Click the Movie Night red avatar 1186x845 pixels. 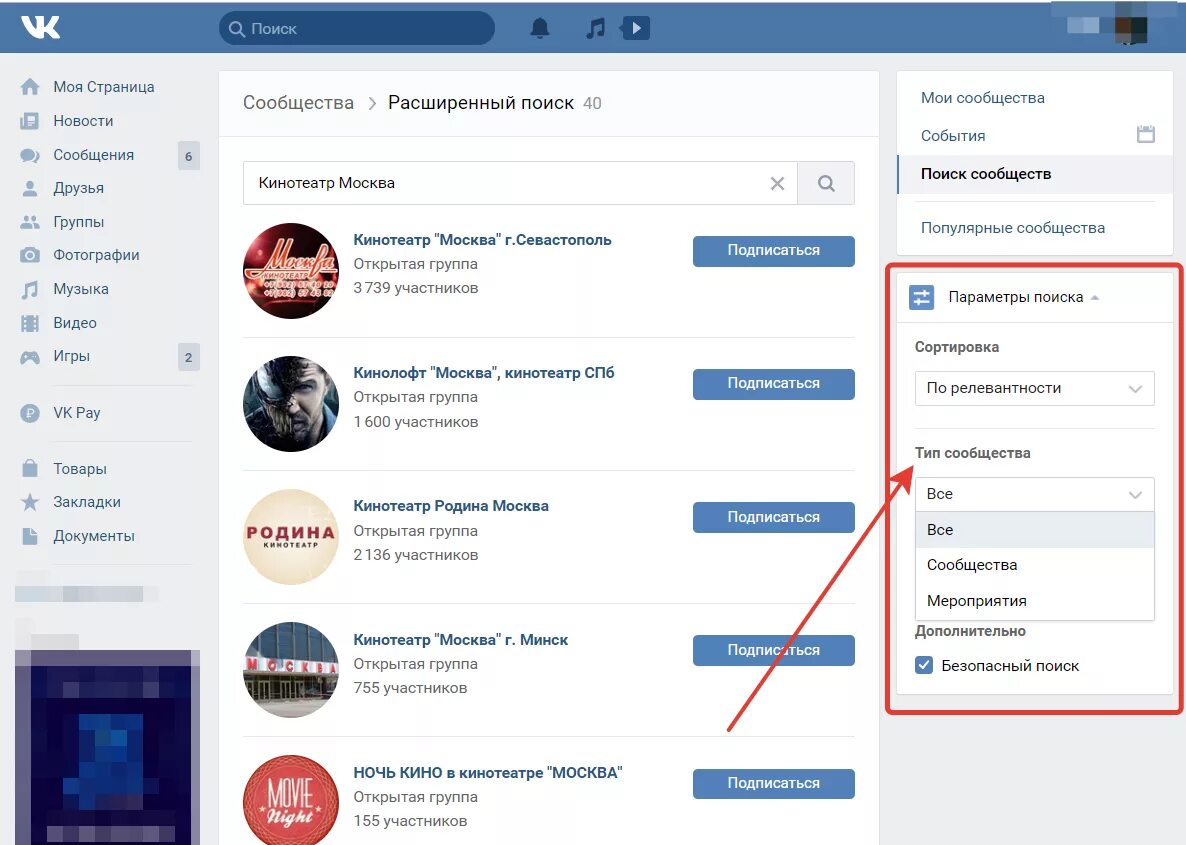[290, 800]
